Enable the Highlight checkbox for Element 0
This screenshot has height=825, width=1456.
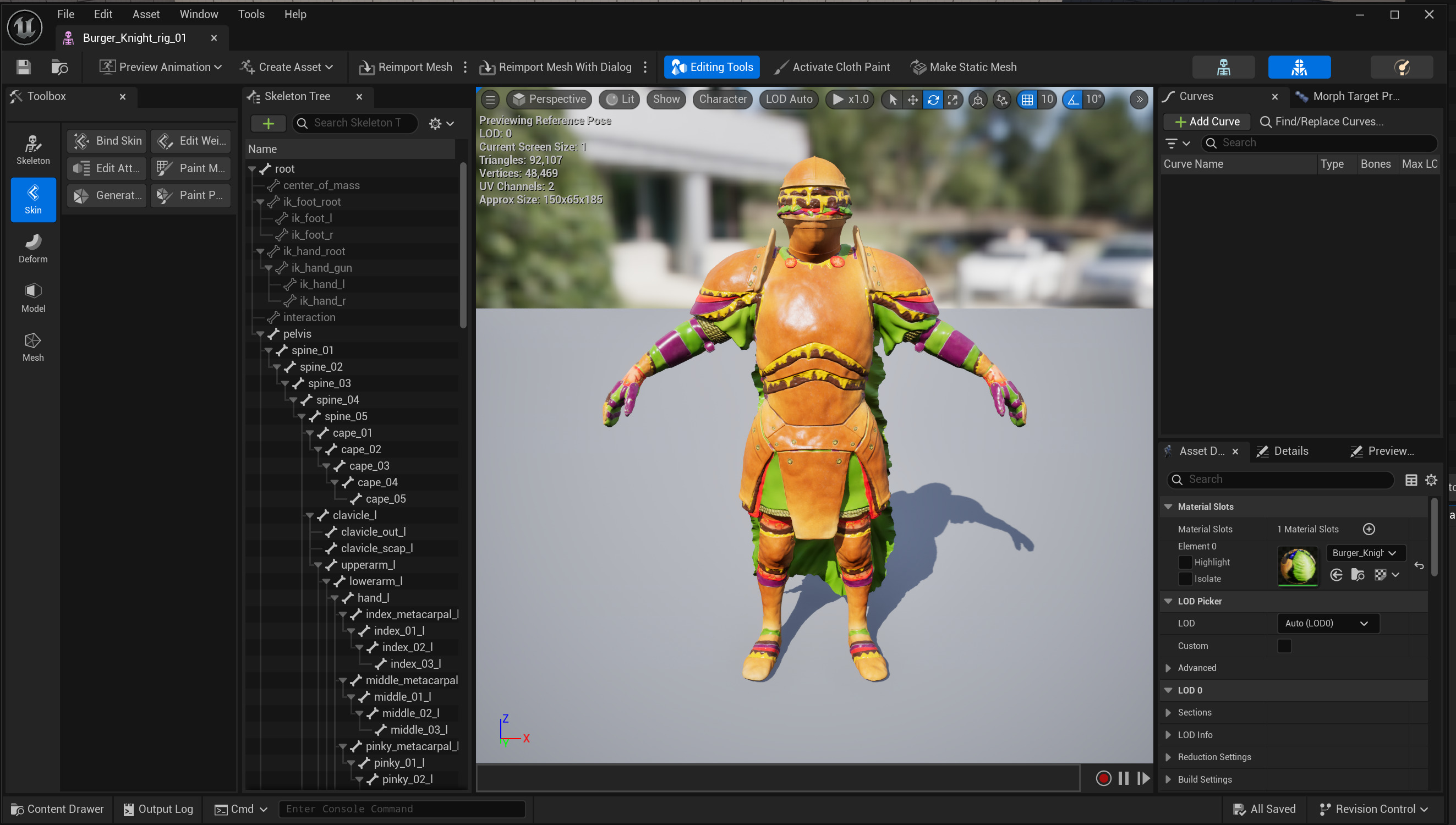[x=1185, y=562]
